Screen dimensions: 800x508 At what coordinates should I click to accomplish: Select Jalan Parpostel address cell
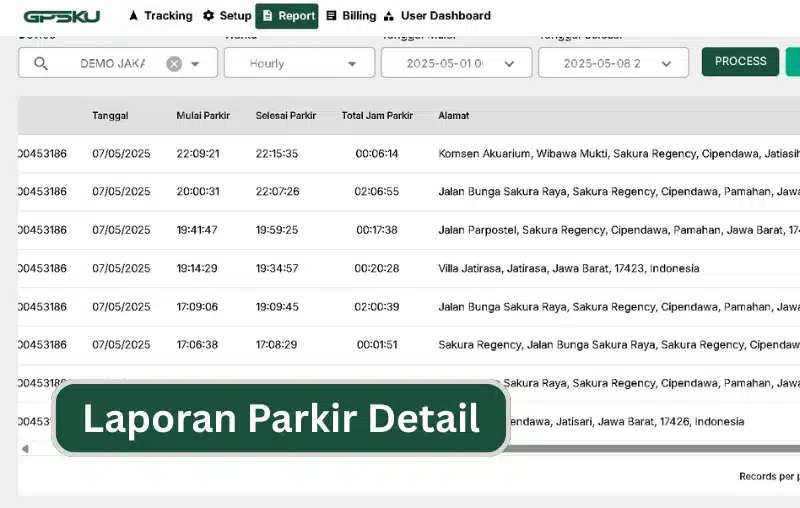(x=619, y=230)
